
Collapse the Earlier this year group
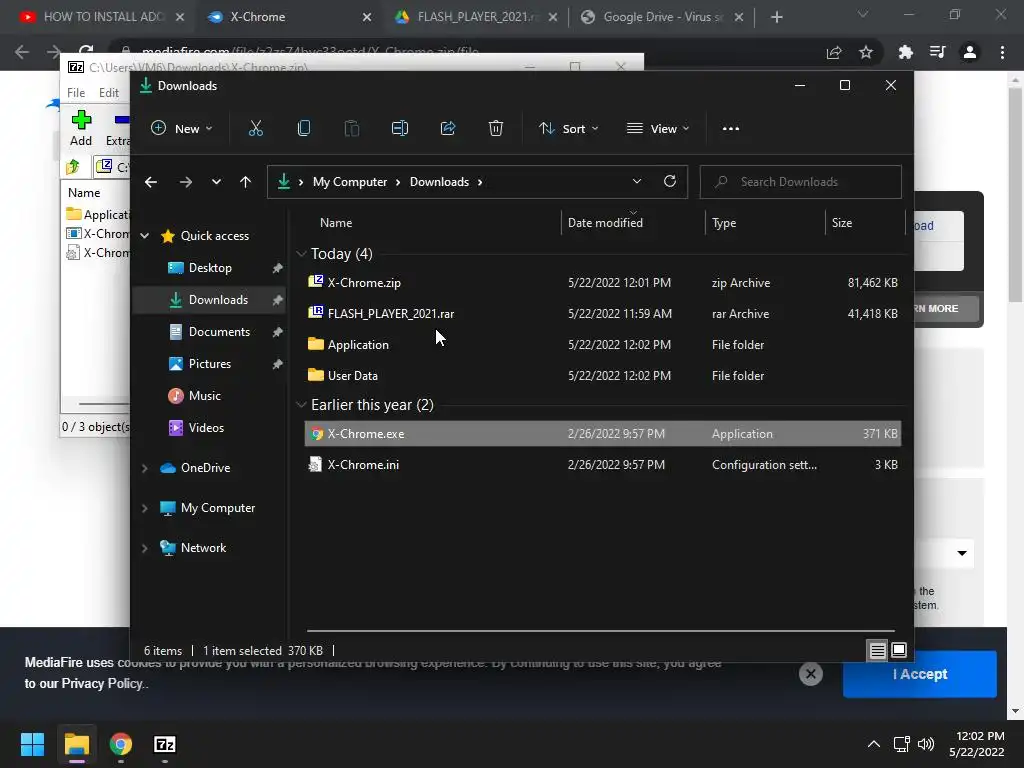coord(301,405)
